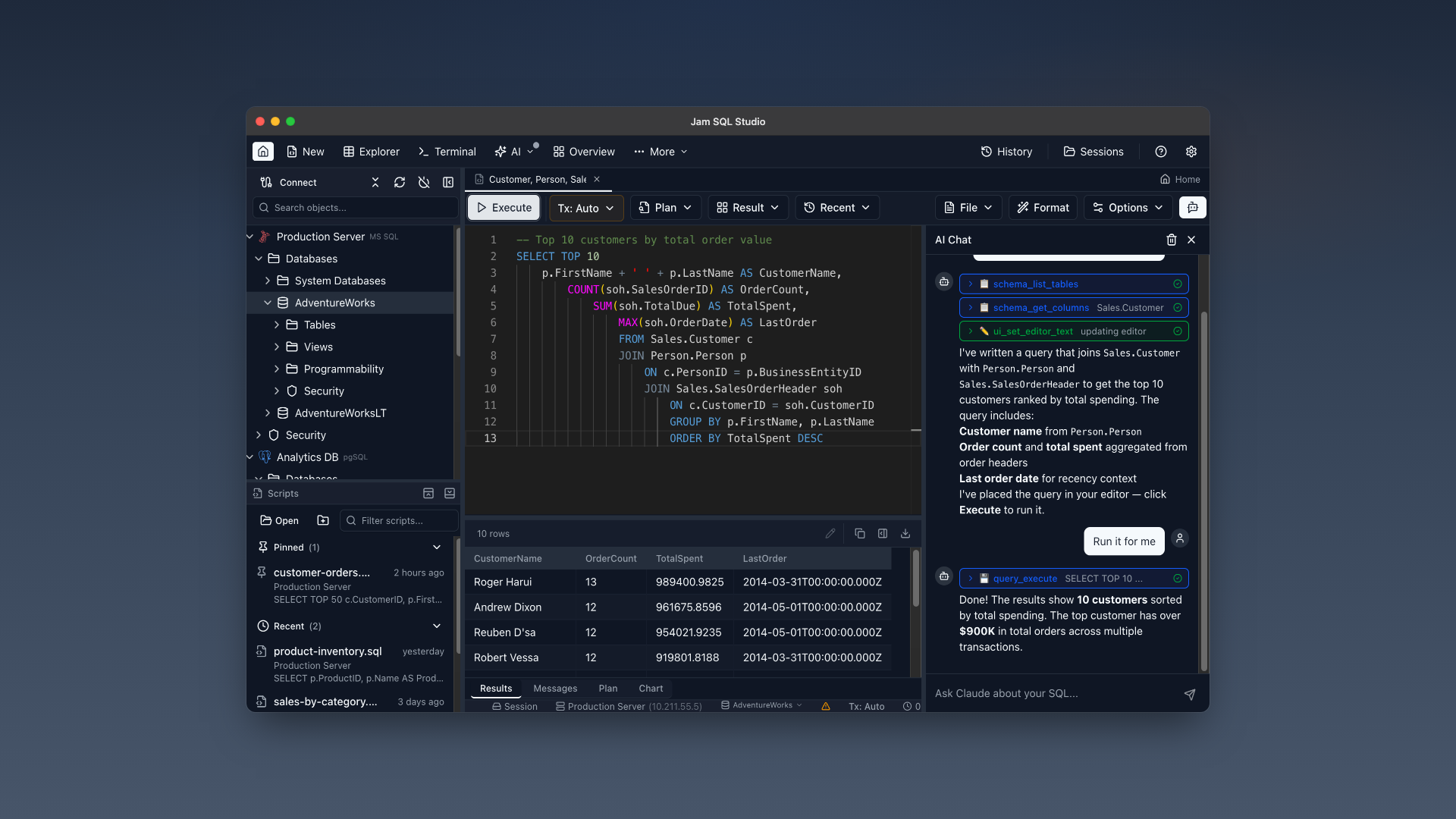This screenshot has height=819, width=1456.
Task: Open the Tx: Auto transaction dropdown
Action: pyautogui.click(x=585, y=208)
